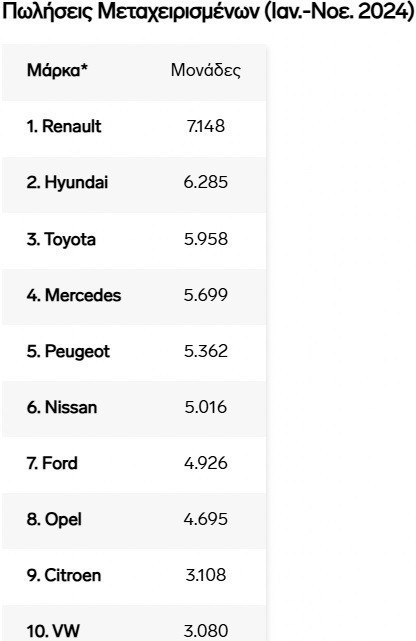Click Nissan's 5.016 units value

pos(206,407)
